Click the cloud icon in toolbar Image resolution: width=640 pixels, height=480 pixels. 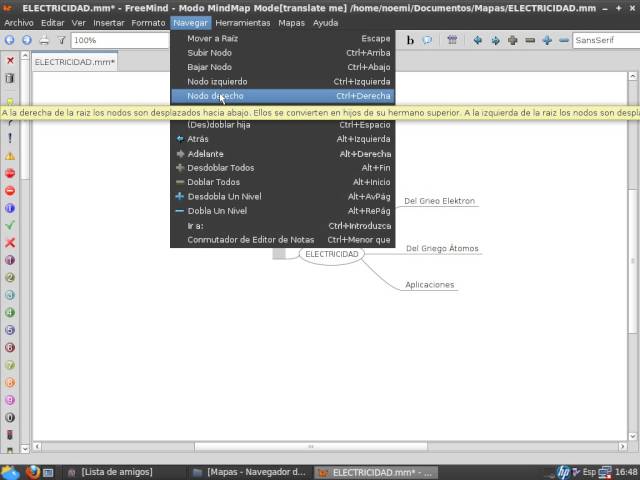[427, 40]
